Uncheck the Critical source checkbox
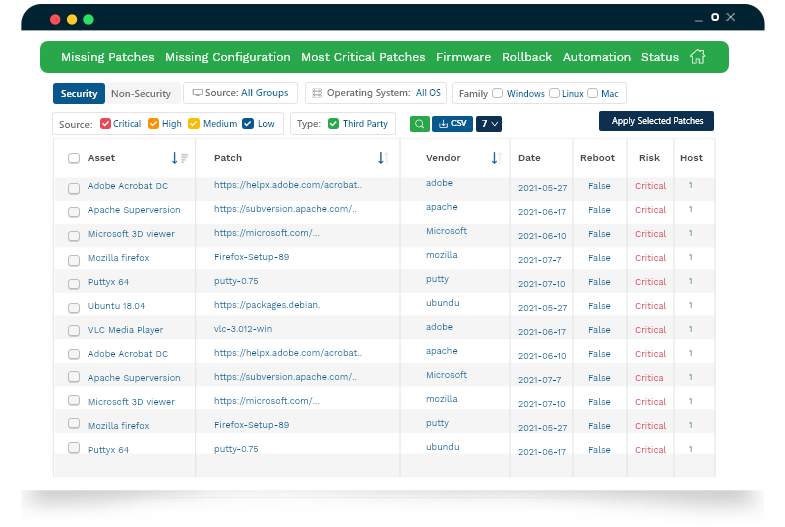This screenshot has height=527, width=785. coord(105,124)
